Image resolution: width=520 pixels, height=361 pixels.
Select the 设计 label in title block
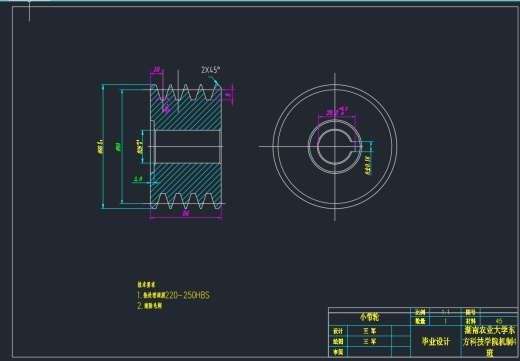338,331
